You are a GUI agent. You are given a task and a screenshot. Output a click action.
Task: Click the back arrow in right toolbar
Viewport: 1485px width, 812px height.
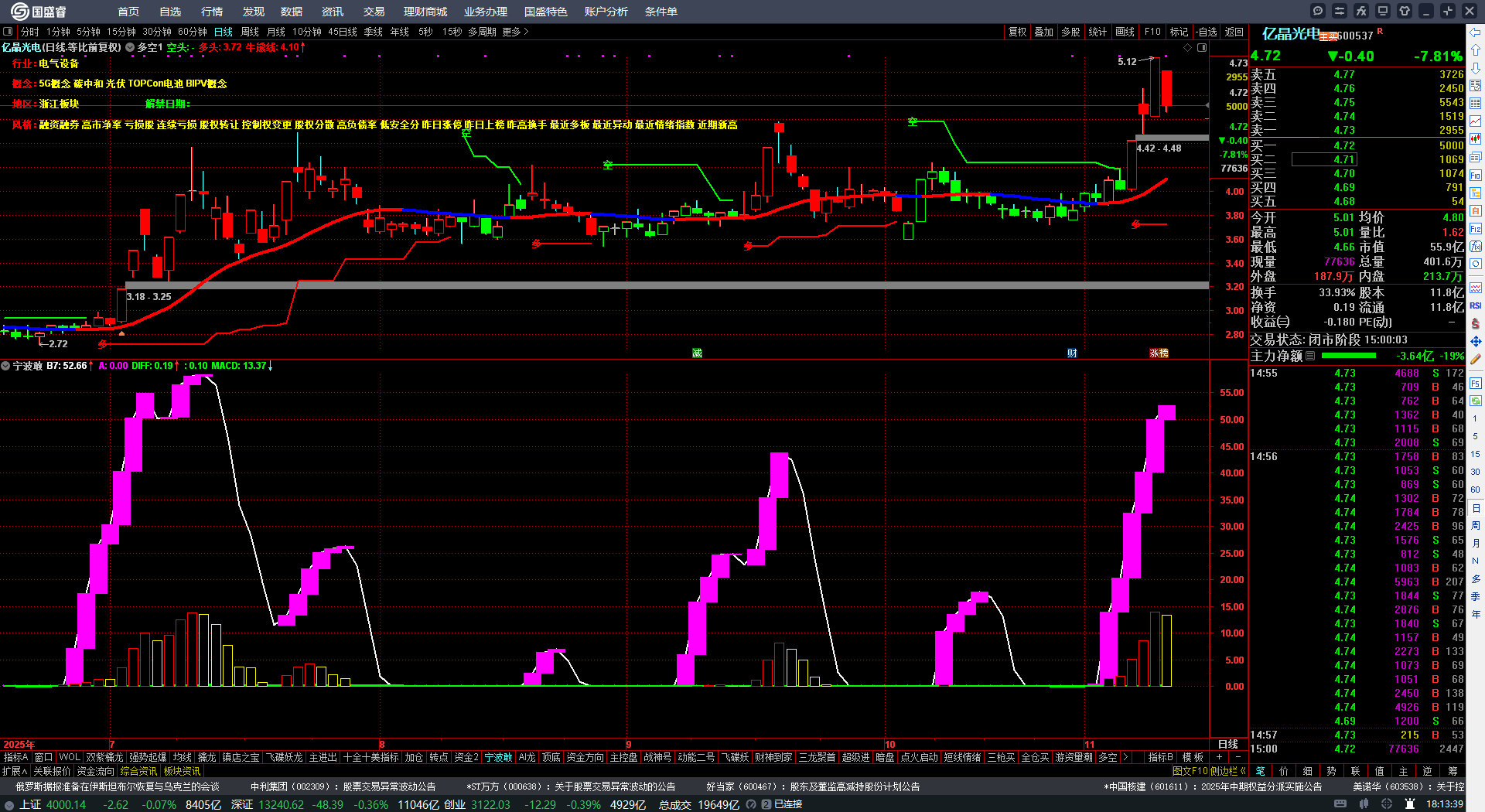[x=1476, y=32]
